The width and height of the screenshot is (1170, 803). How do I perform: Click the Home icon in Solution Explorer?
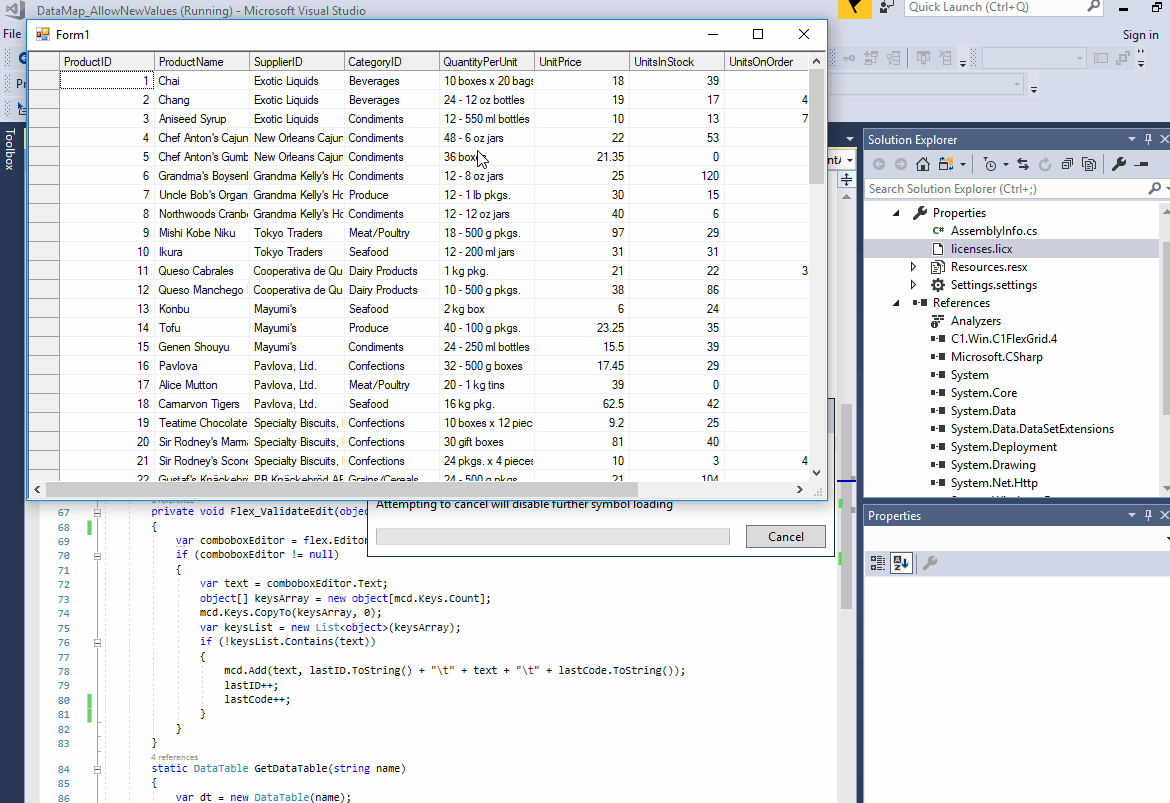click(923, 164)
